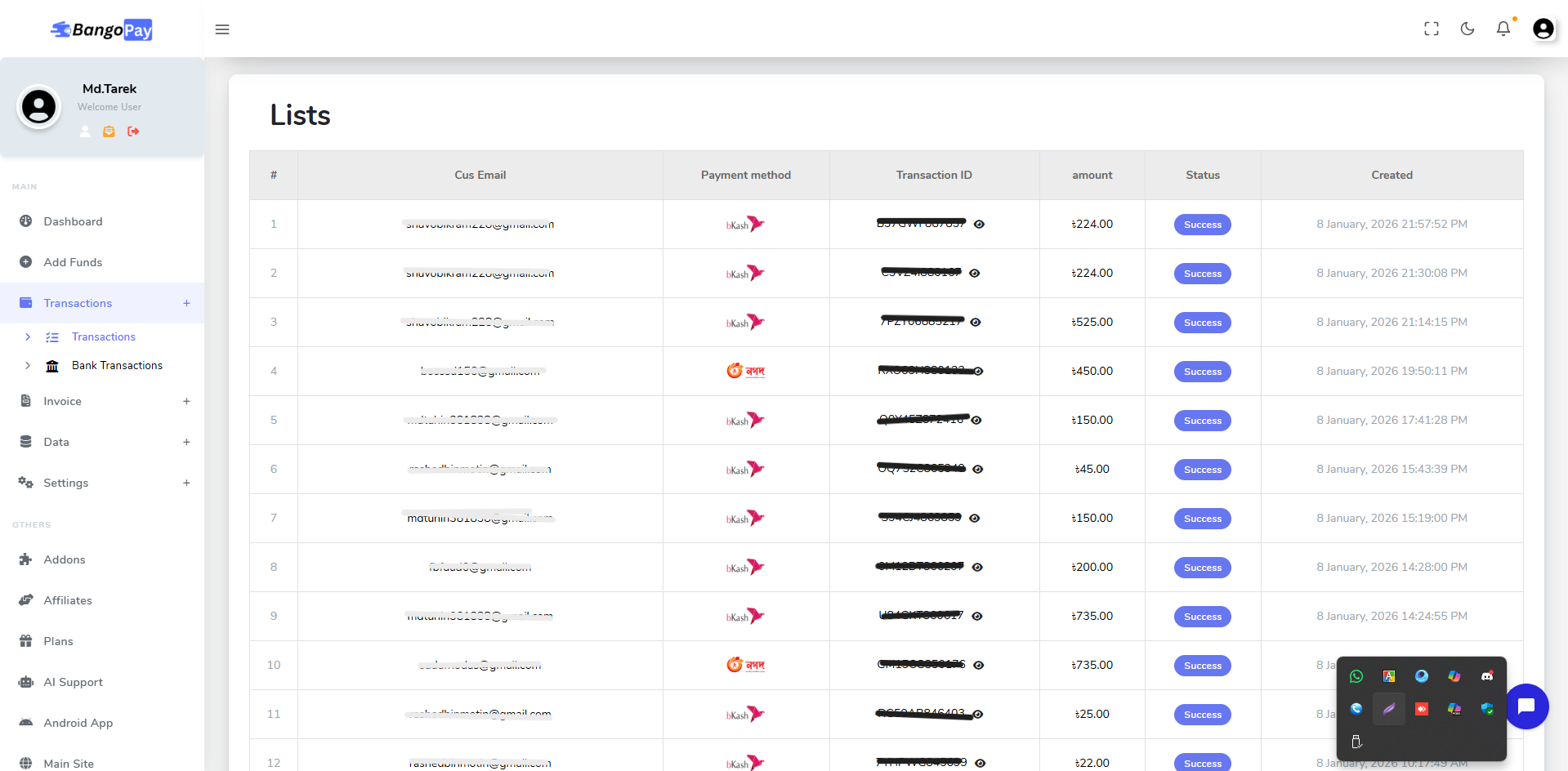Expand the Bank Transactions chevron
The width and height of the screenshot is (1568, 771).
29,365
